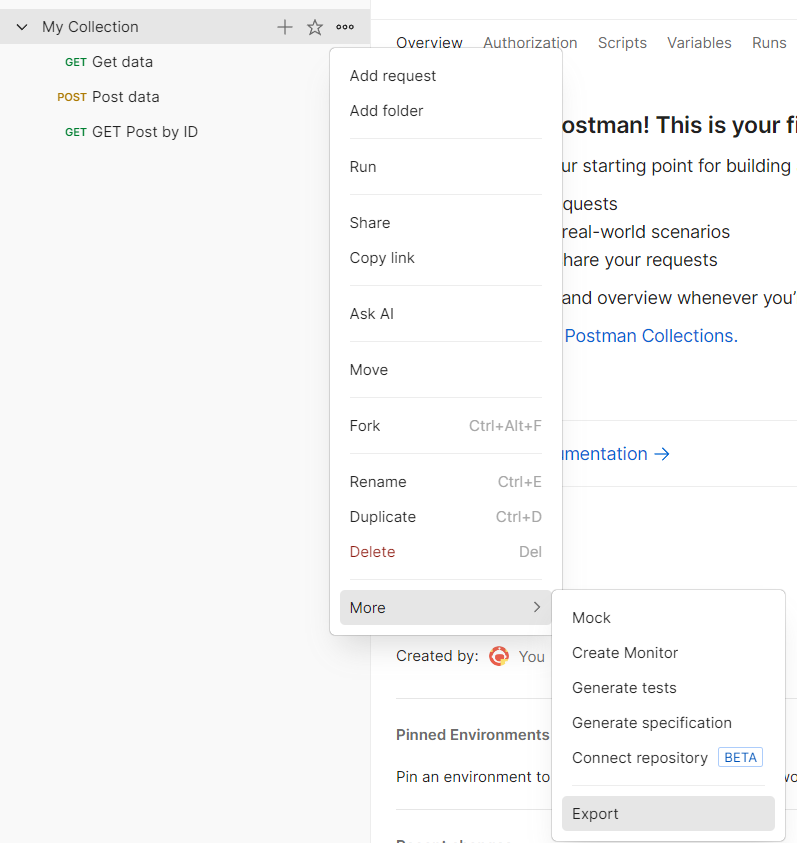
Task: Expand the More submenu arrow
Action: coord(537,607)
